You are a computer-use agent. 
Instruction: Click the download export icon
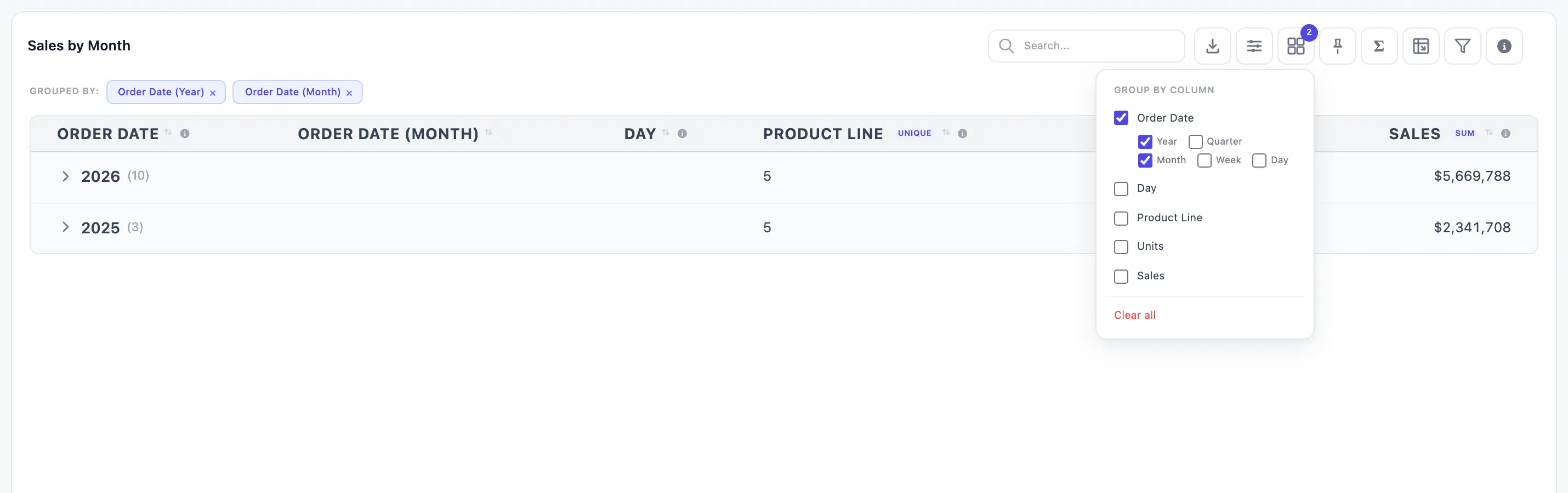coord(1212,46)
